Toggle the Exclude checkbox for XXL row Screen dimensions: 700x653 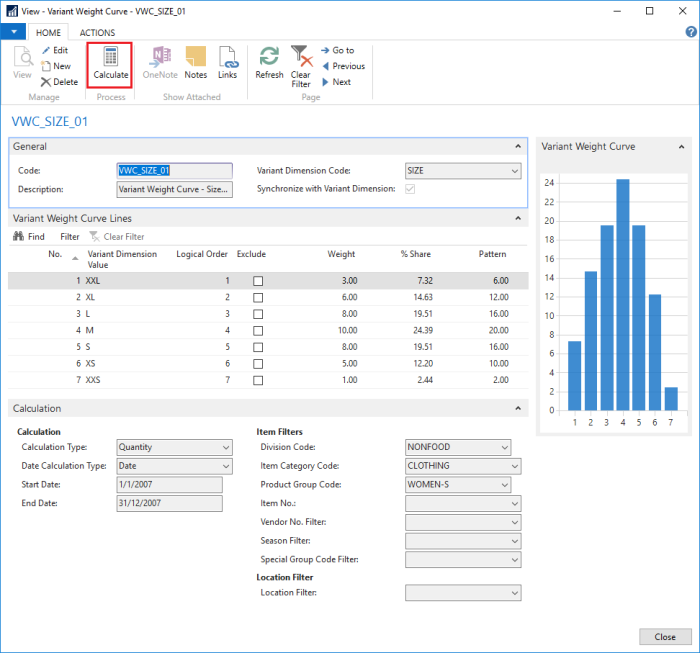click(x=258, y=282)
